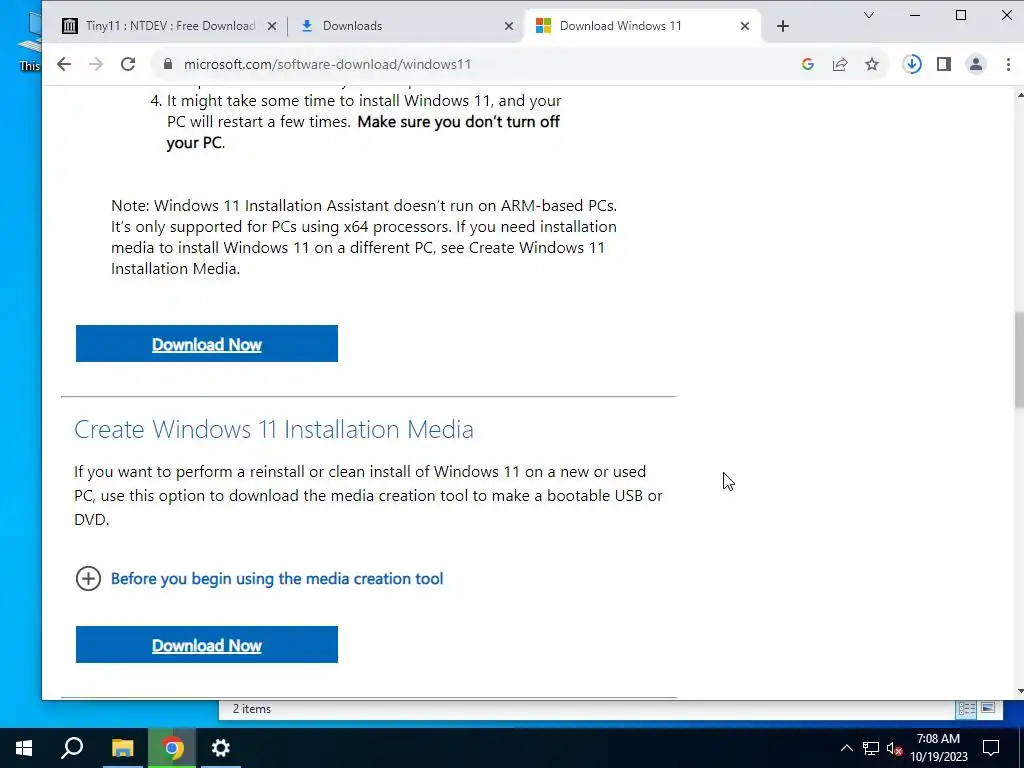
Task: Switch to the Downloads tab
Action: [408, 26]
